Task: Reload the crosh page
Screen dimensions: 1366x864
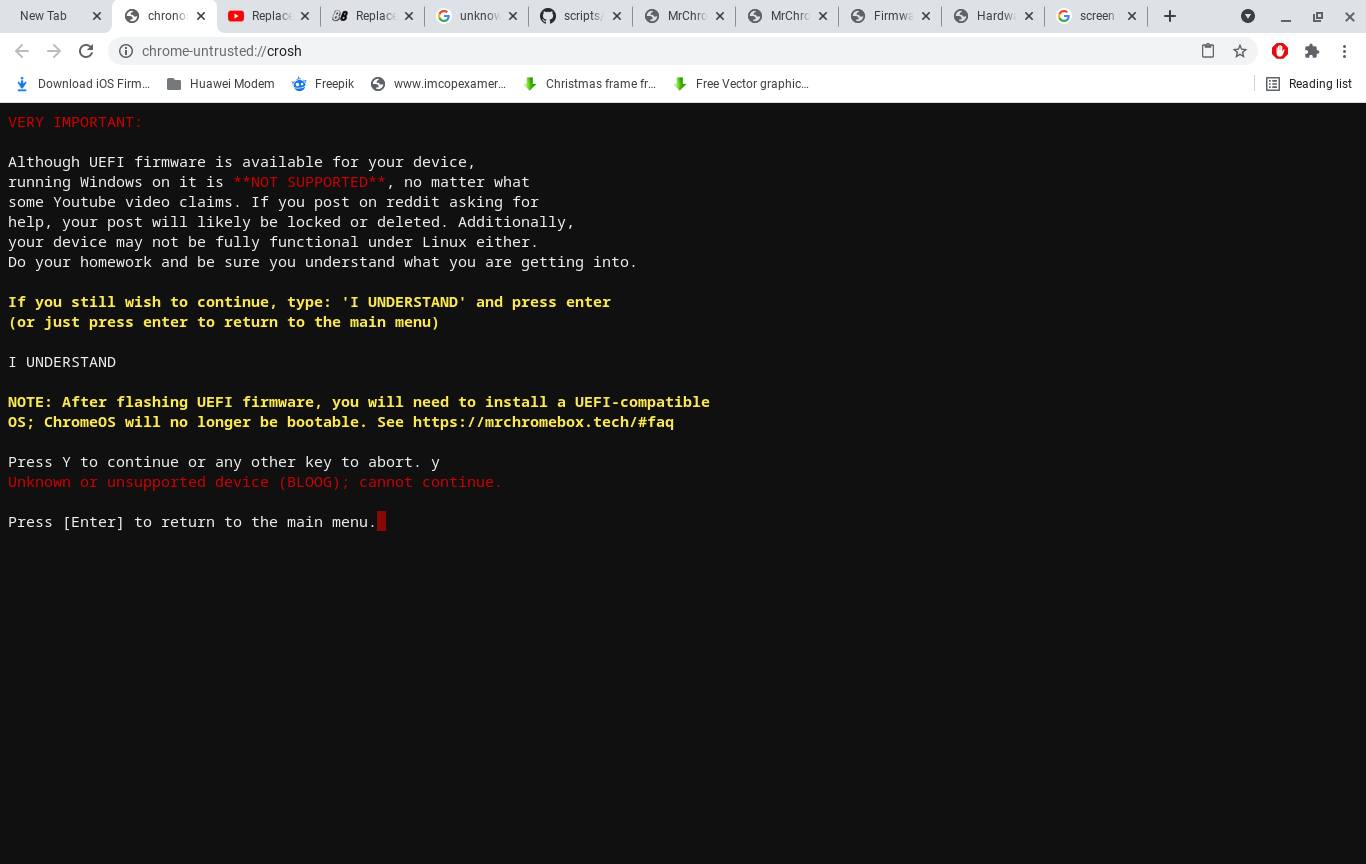Action: (86, 51)
